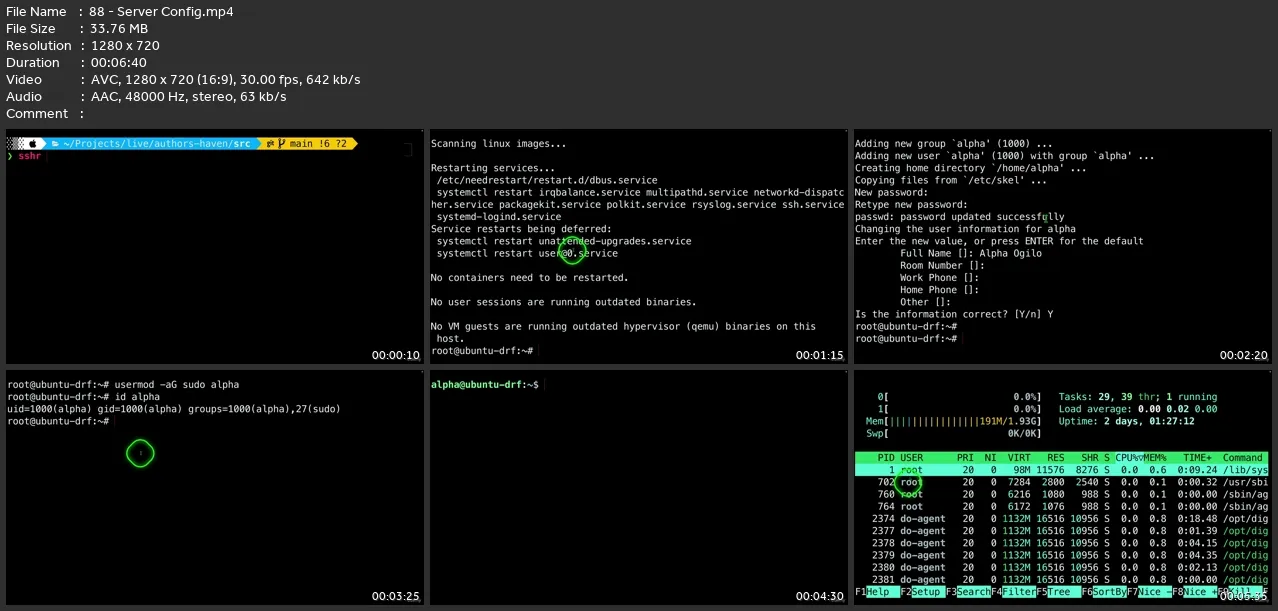1278x611 pixels.
Task: Click the 'usermod -aG sudo alpha' command line
Action: point(177,385)
